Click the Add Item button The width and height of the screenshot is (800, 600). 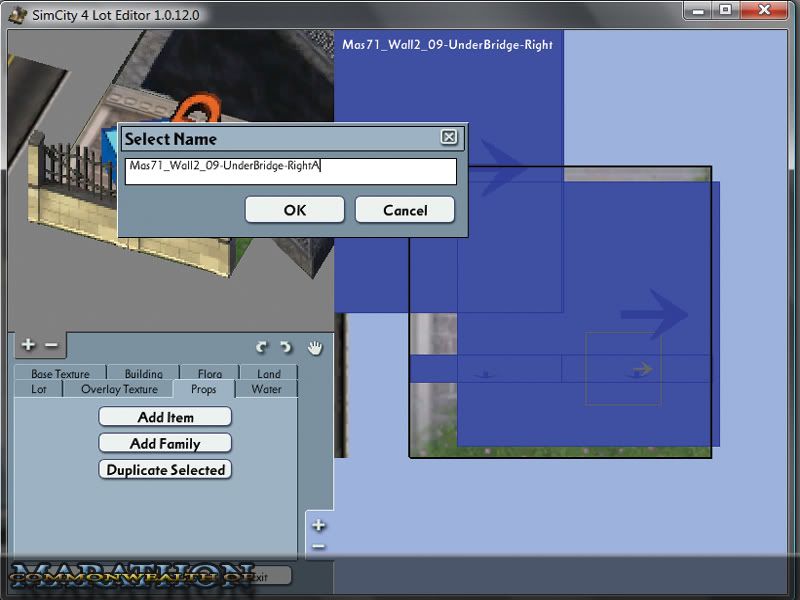point(165,417)
